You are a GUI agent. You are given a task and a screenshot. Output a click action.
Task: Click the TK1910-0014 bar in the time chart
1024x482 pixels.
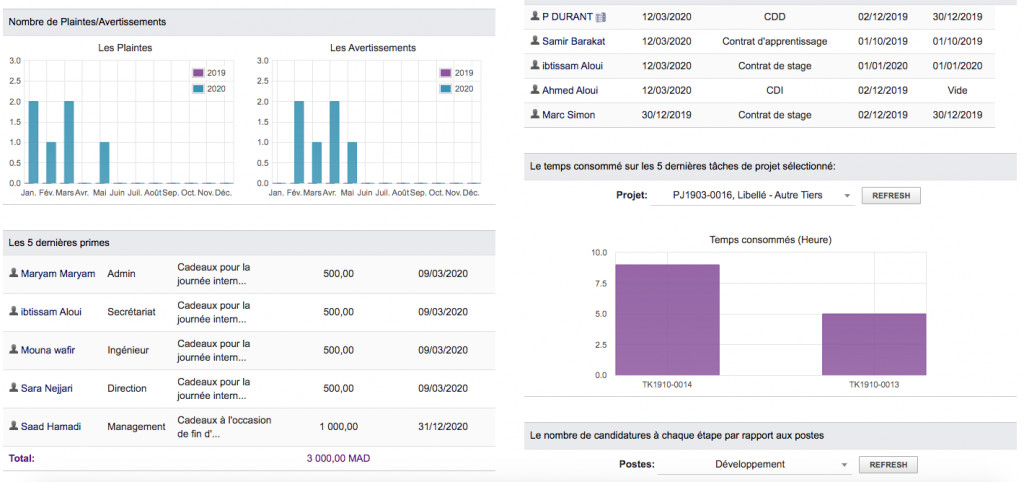click(x=667, y=320)
